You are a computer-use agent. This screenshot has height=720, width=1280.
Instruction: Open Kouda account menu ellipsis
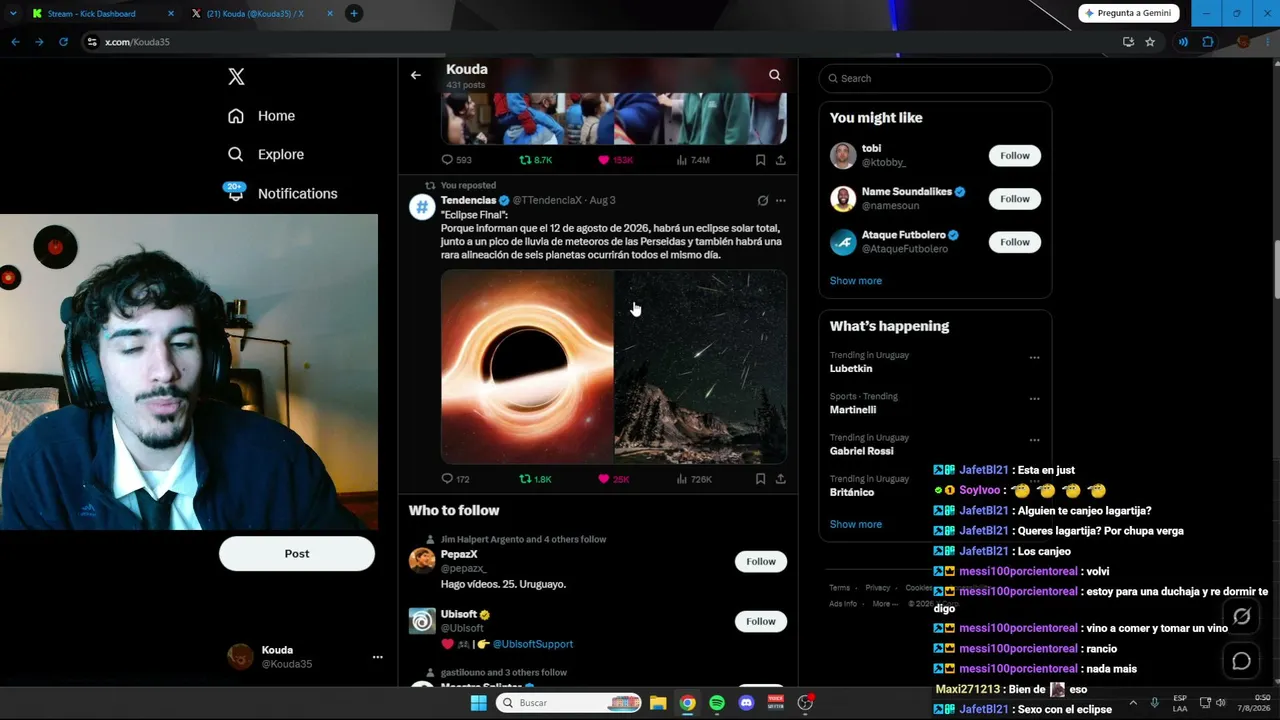pyautogui.click(x=378, y=657)
